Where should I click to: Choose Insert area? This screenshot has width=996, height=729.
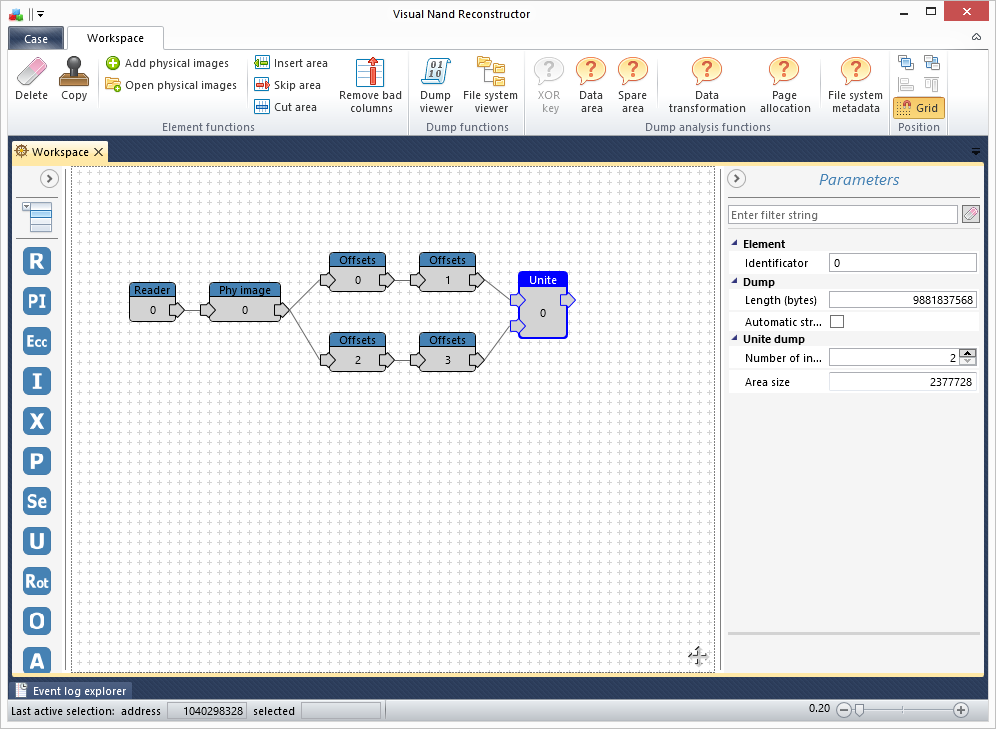(291, 63)
